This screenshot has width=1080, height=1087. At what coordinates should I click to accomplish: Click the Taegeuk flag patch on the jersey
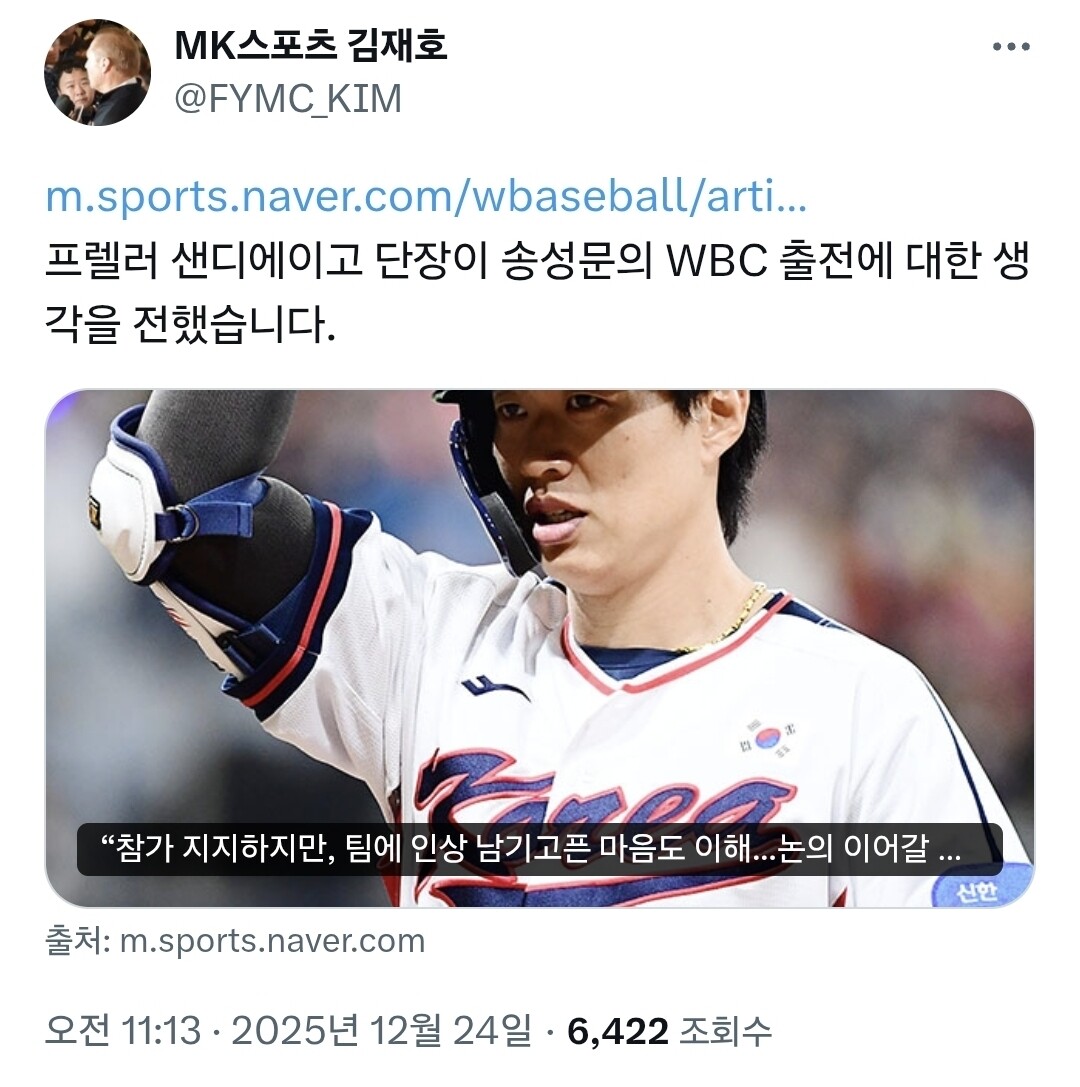click(x=768, y=738)
